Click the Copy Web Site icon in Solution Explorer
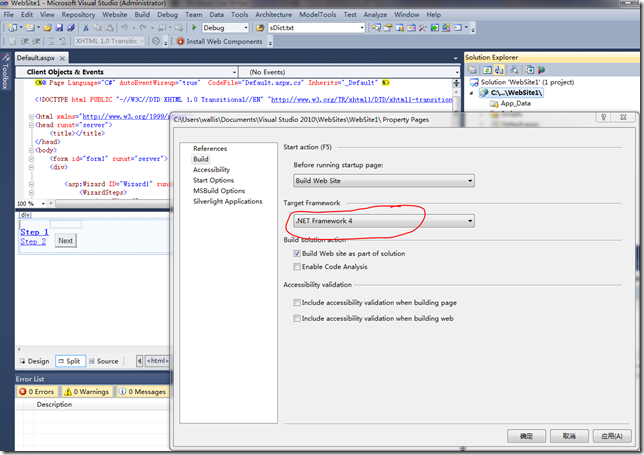 [530, 70]
